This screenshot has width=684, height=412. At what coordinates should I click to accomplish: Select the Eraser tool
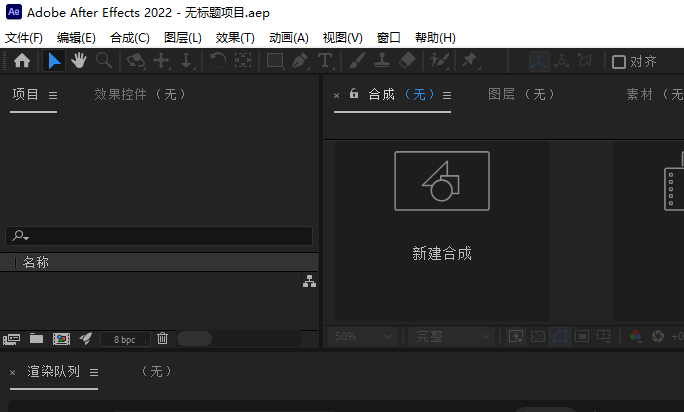pos(407,61)
